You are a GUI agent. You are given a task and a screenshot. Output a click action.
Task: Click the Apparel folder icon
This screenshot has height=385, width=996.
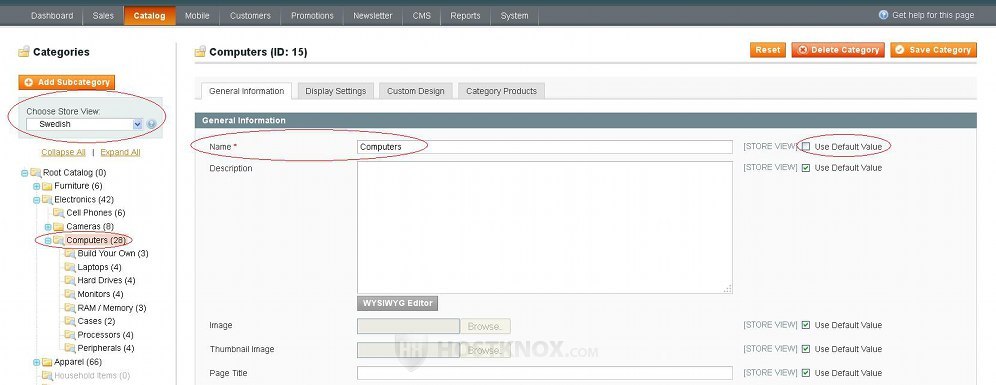point(47,362)
